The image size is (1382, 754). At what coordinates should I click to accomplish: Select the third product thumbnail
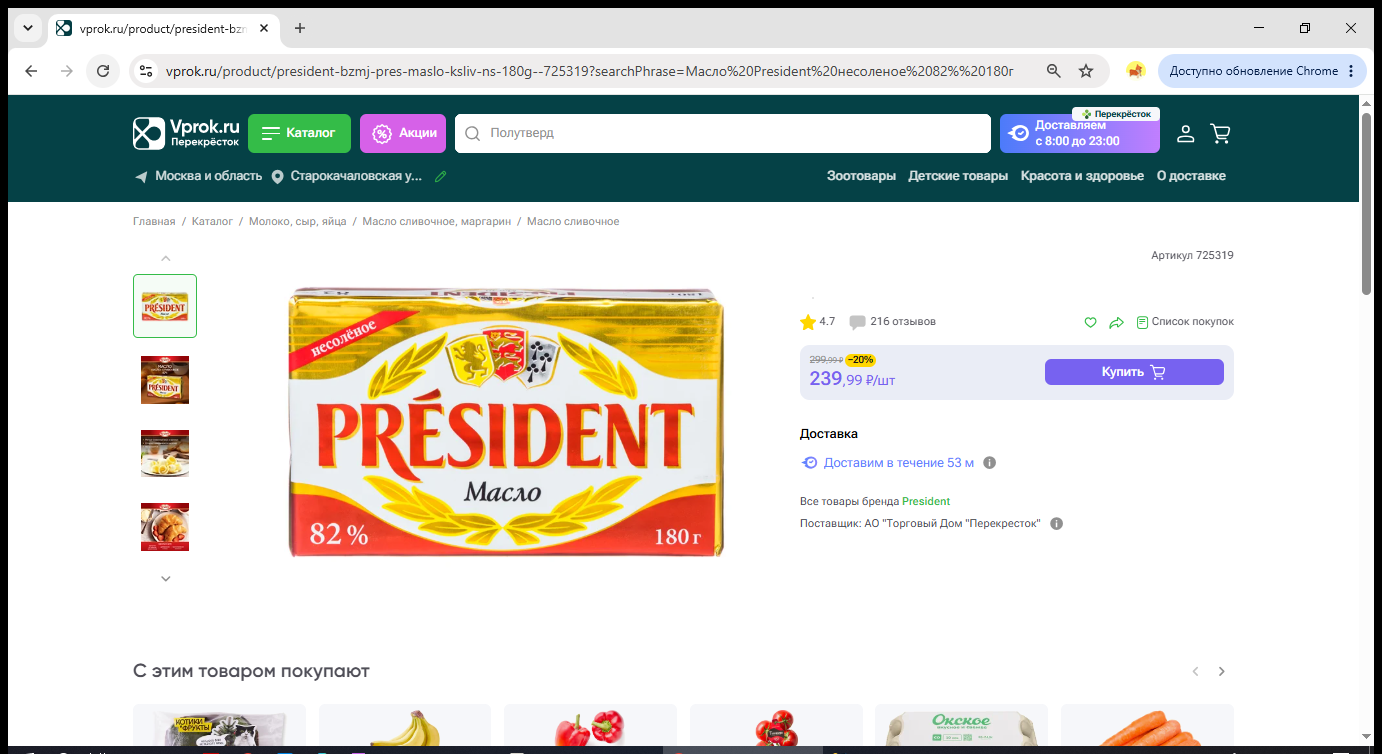click(x=165, y=453)
